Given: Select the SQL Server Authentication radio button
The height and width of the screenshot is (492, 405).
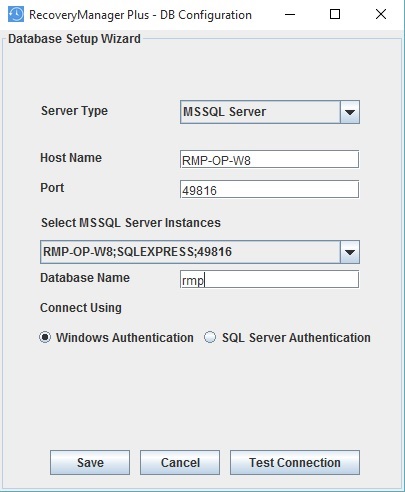Looking at the screenshot, I should pyautogui.click(x=210, y=337).
